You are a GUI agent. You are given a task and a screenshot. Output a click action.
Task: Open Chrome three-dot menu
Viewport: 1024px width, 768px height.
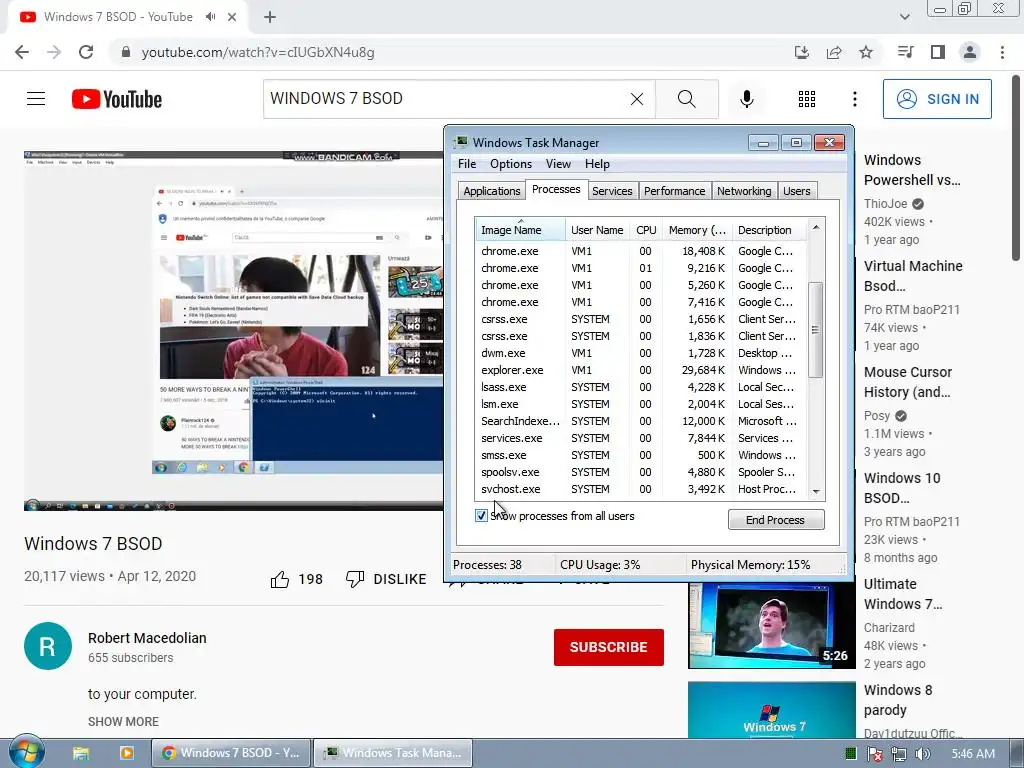tap(1002, 52)
